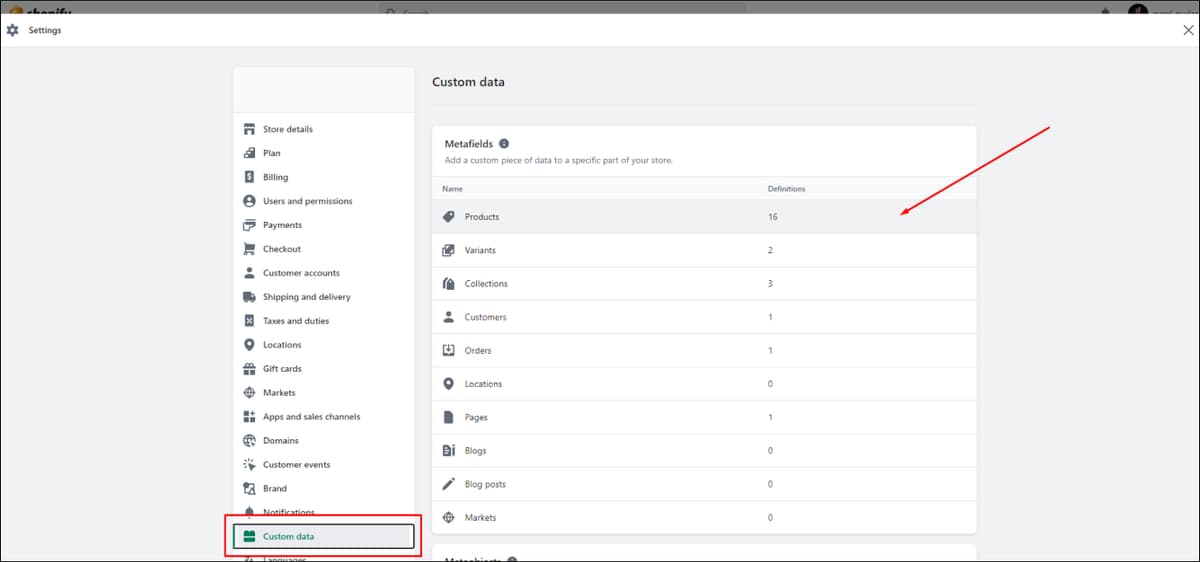Click the Taxes and duties icon

[250, 321]
